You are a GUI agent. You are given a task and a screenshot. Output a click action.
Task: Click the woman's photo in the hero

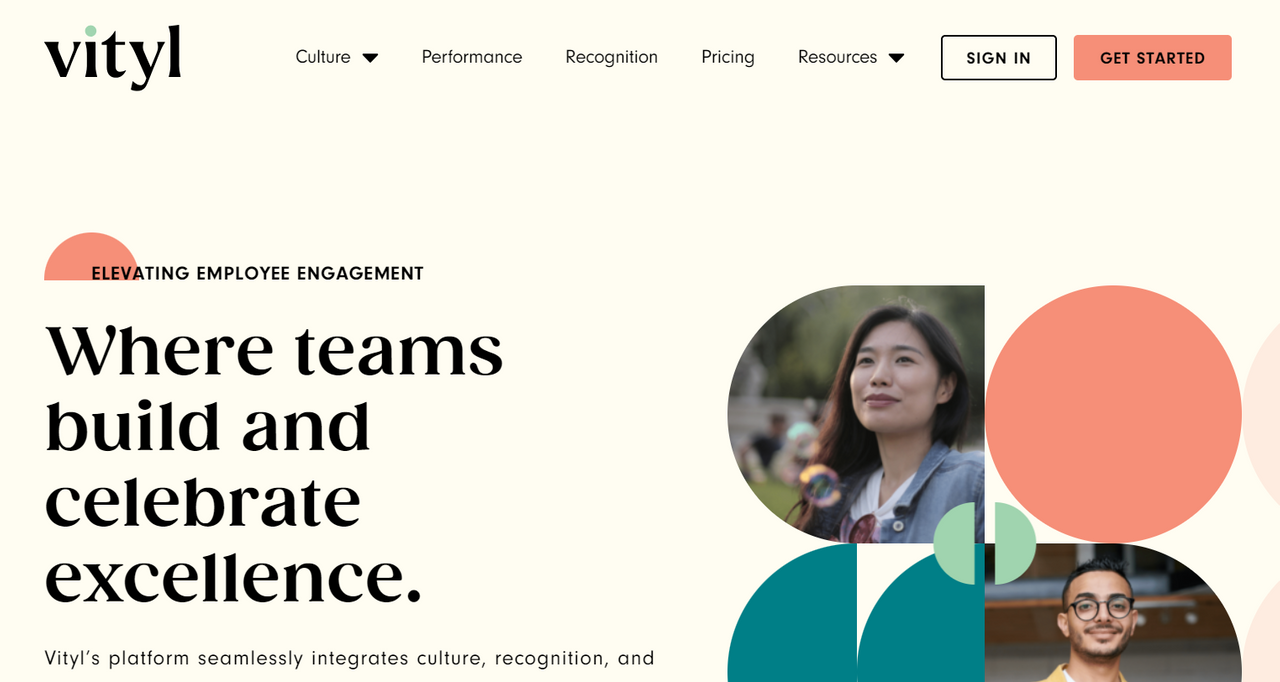(x=856, y=414)
